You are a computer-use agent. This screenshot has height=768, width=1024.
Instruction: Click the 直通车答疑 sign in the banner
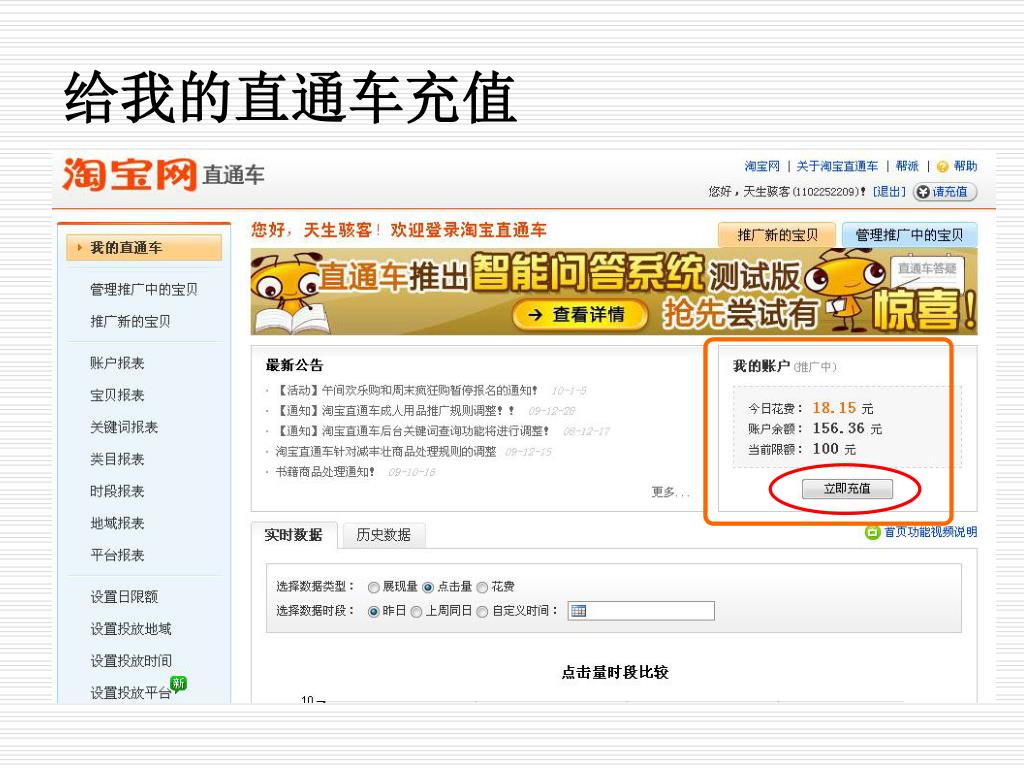[927, 268]
